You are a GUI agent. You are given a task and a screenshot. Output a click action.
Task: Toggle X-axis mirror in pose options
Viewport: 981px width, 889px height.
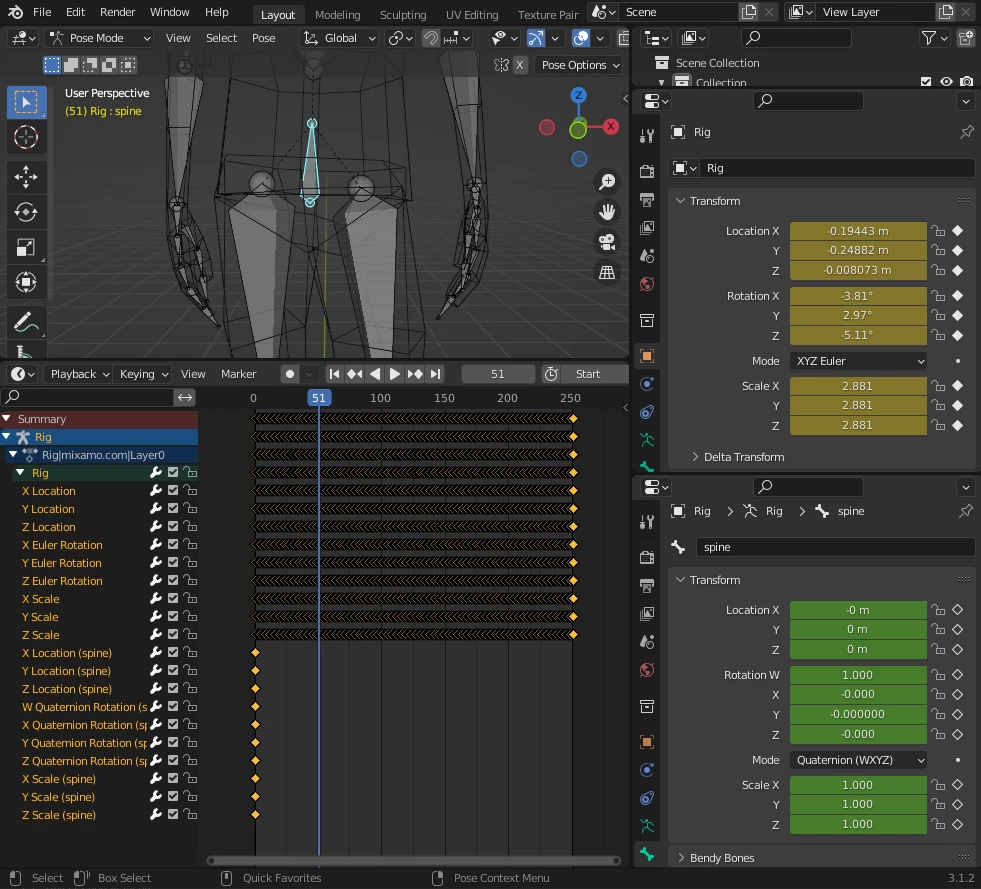pyautogui.click(x=519, y=65)
